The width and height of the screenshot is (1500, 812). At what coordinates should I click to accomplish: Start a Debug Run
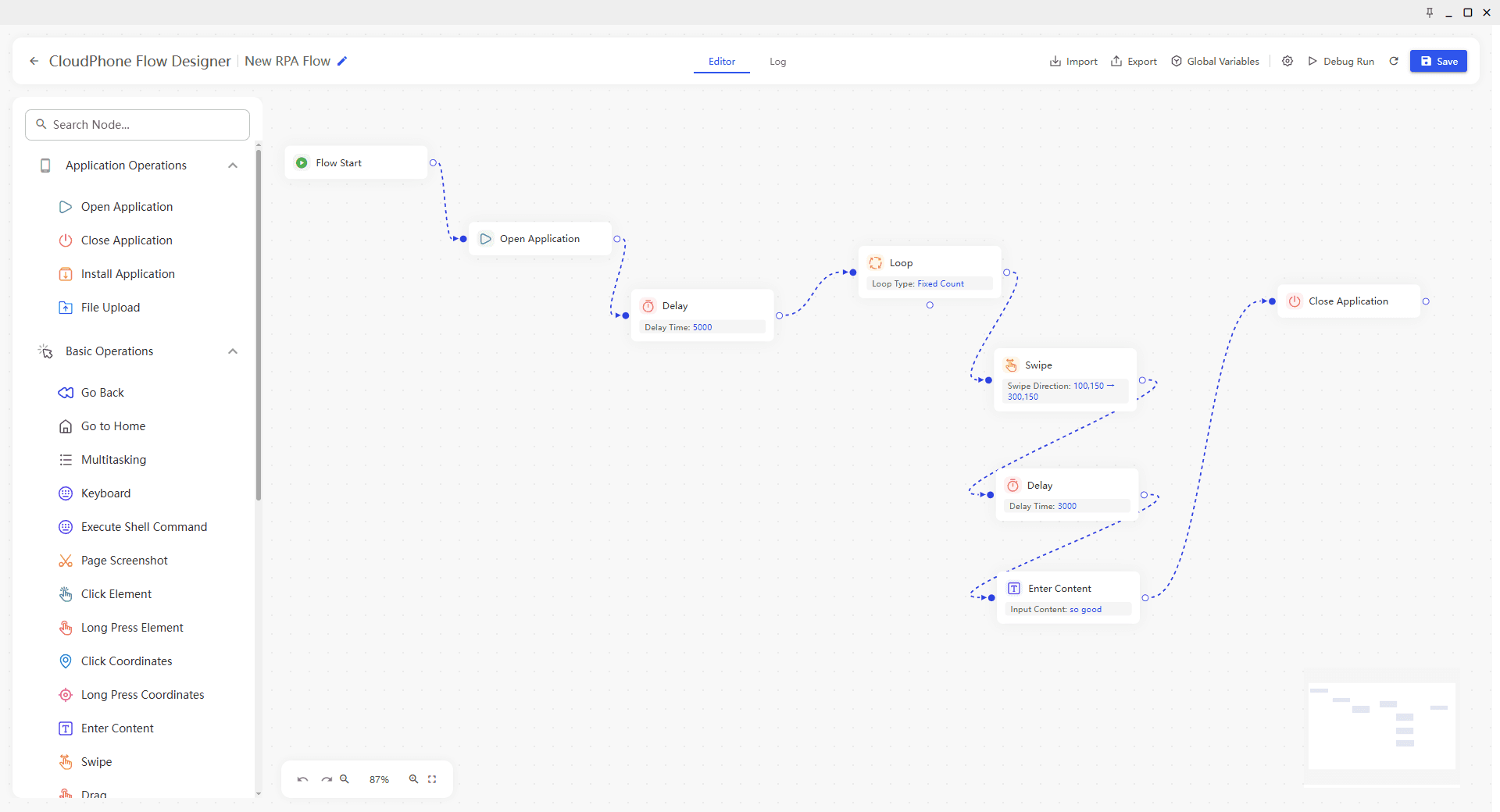(1341, 61)
